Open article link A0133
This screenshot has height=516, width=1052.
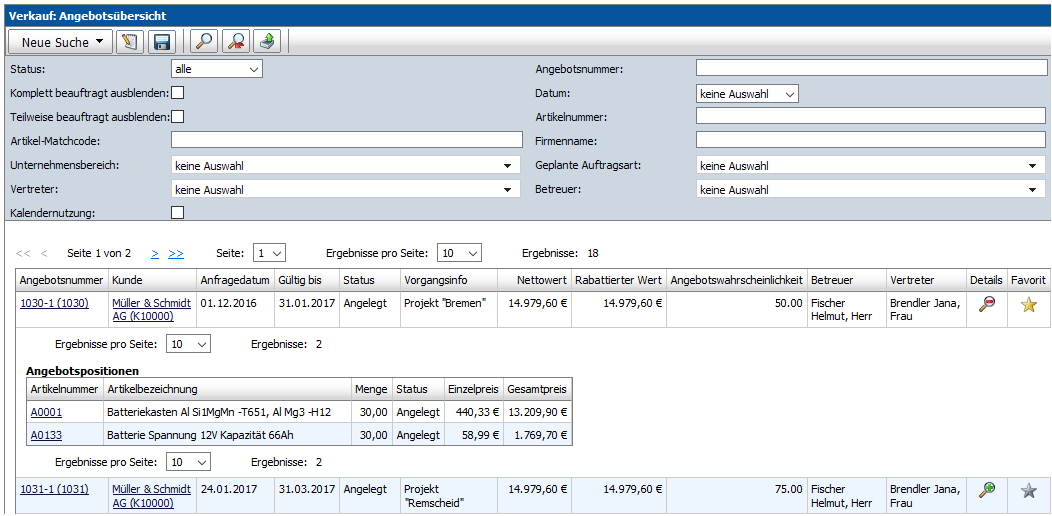(x=46, y=435)
